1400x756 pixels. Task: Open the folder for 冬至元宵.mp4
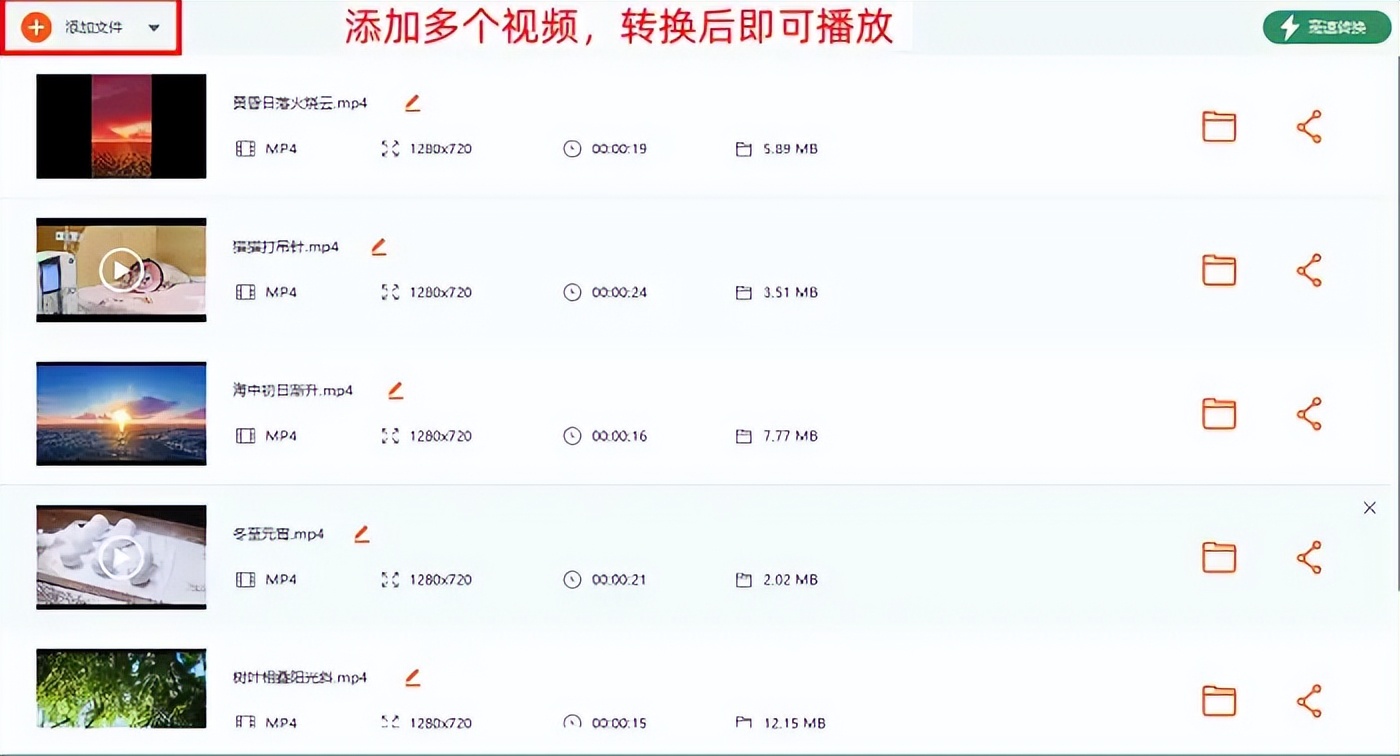coord(1219,557)
